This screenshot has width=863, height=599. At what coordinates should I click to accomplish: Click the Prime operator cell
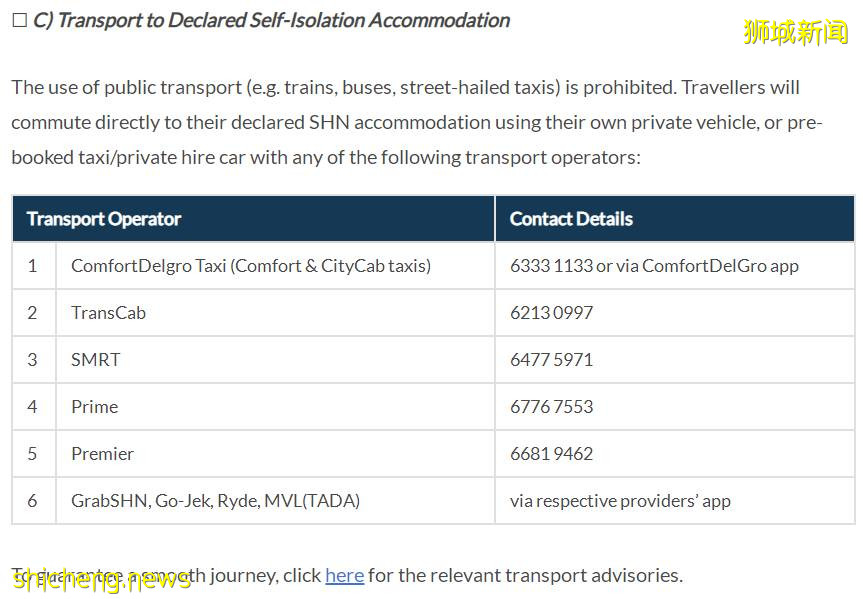click(95, 407)
